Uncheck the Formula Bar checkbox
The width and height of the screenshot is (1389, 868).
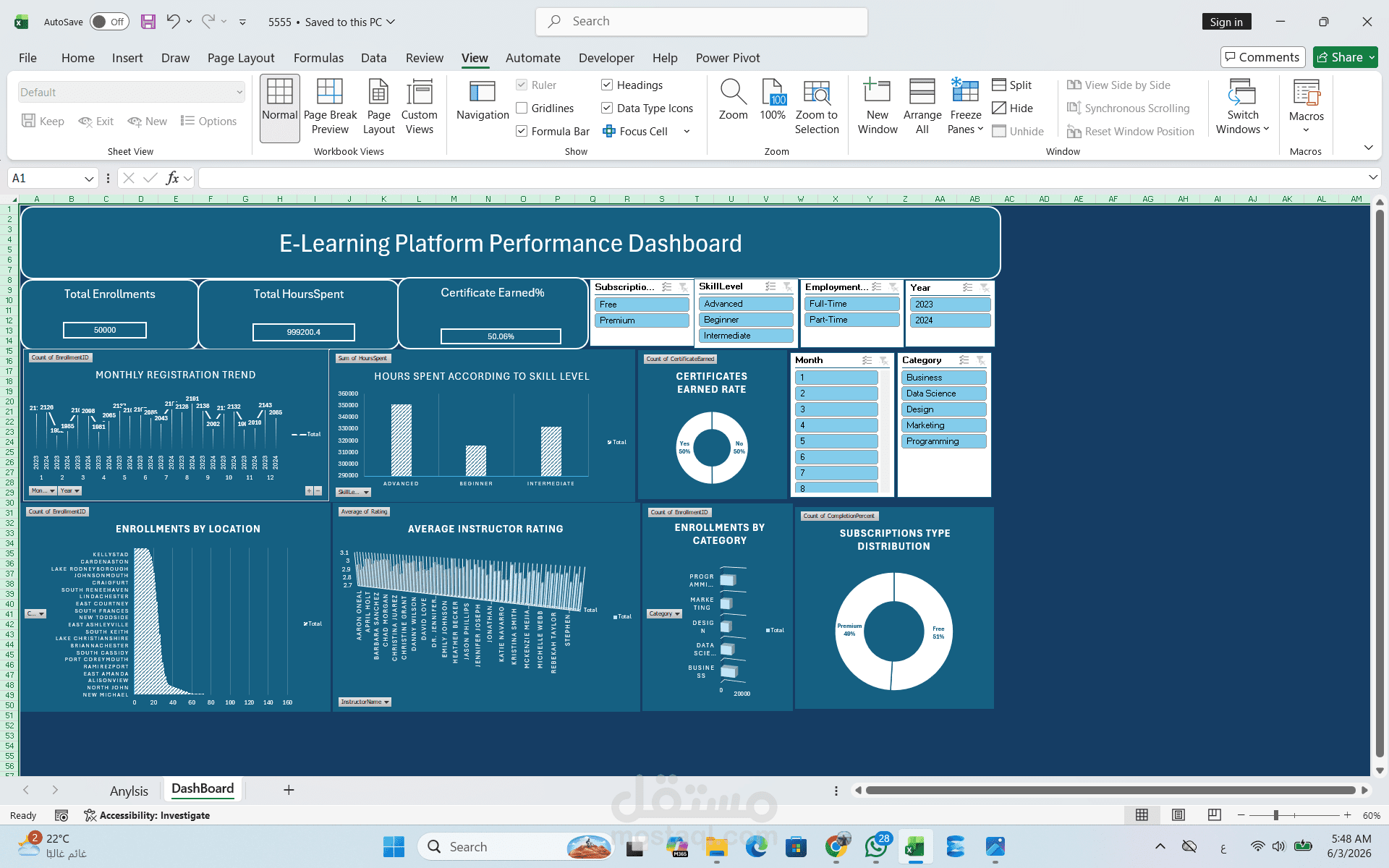pyautogui.click(x=522, y=132)
